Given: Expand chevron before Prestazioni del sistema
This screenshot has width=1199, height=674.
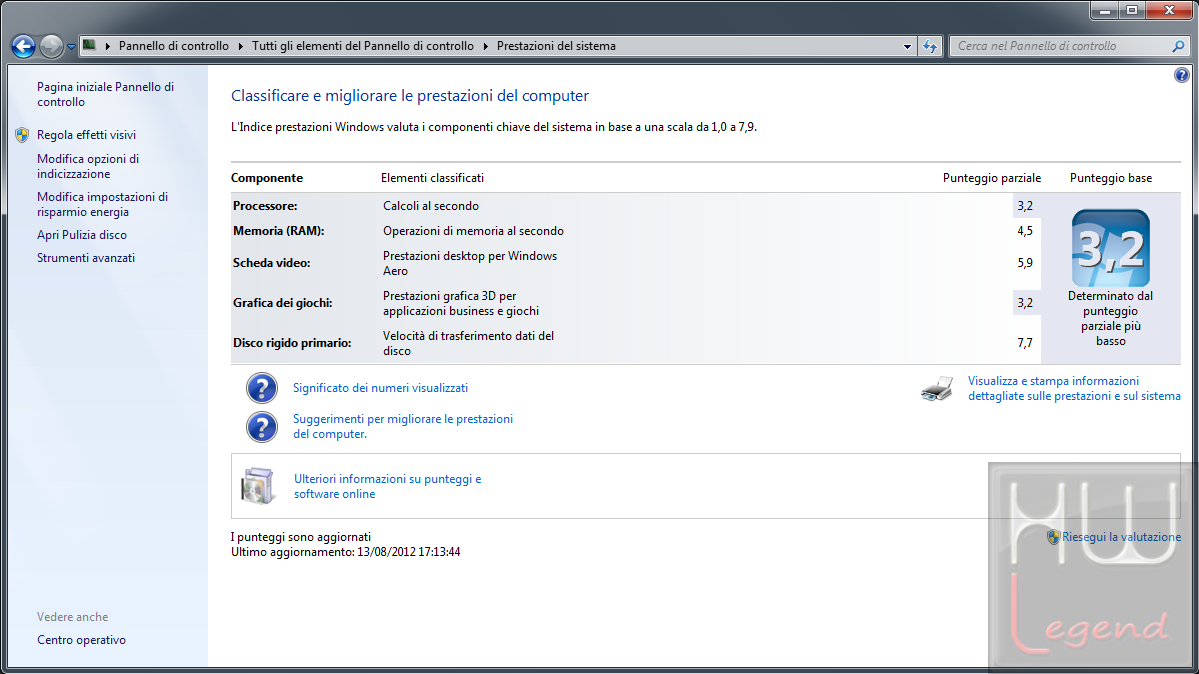Looking at the screenshot, I should tap(486, 46).
